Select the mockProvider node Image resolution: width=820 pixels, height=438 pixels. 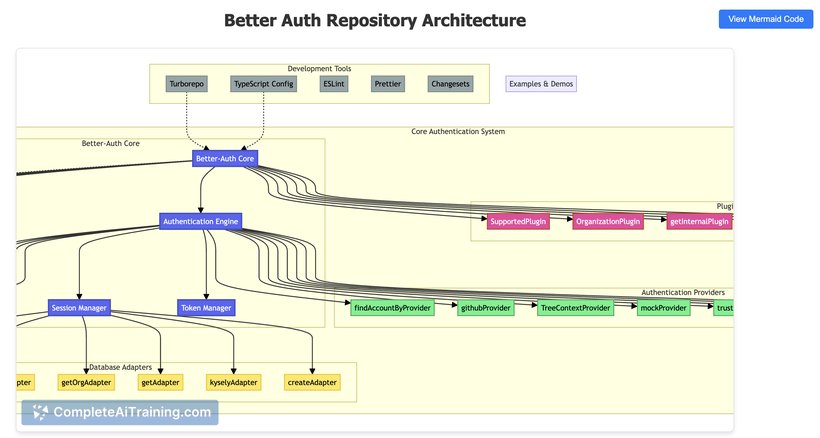[664, 308]
